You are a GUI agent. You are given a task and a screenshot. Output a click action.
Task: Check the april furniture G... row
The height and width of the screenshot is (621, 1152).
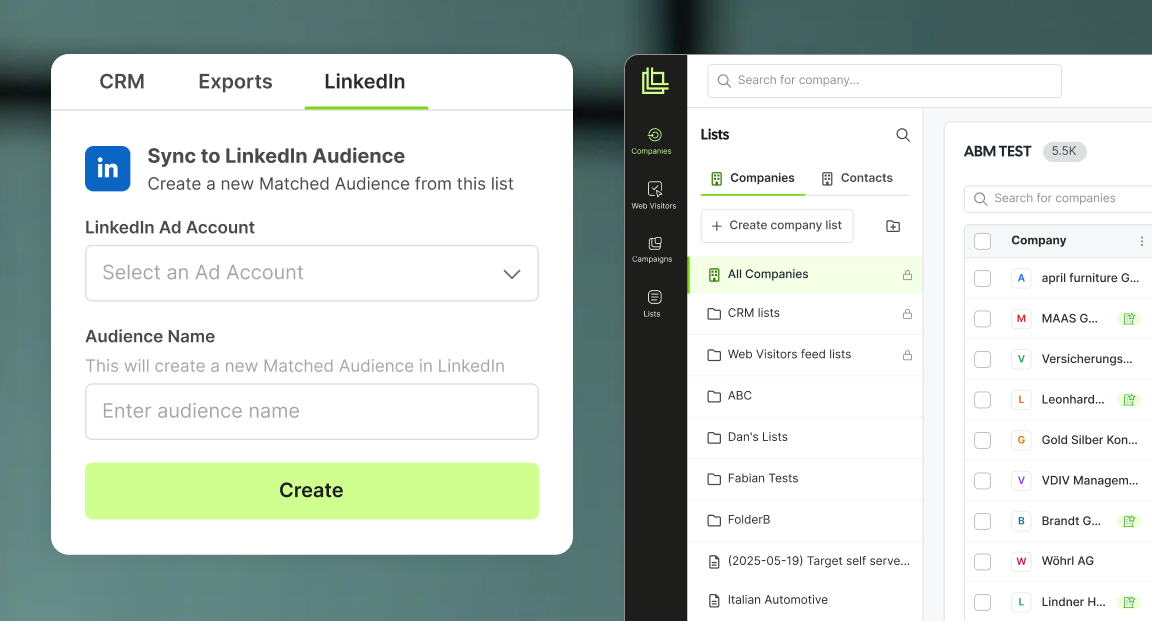982,279
